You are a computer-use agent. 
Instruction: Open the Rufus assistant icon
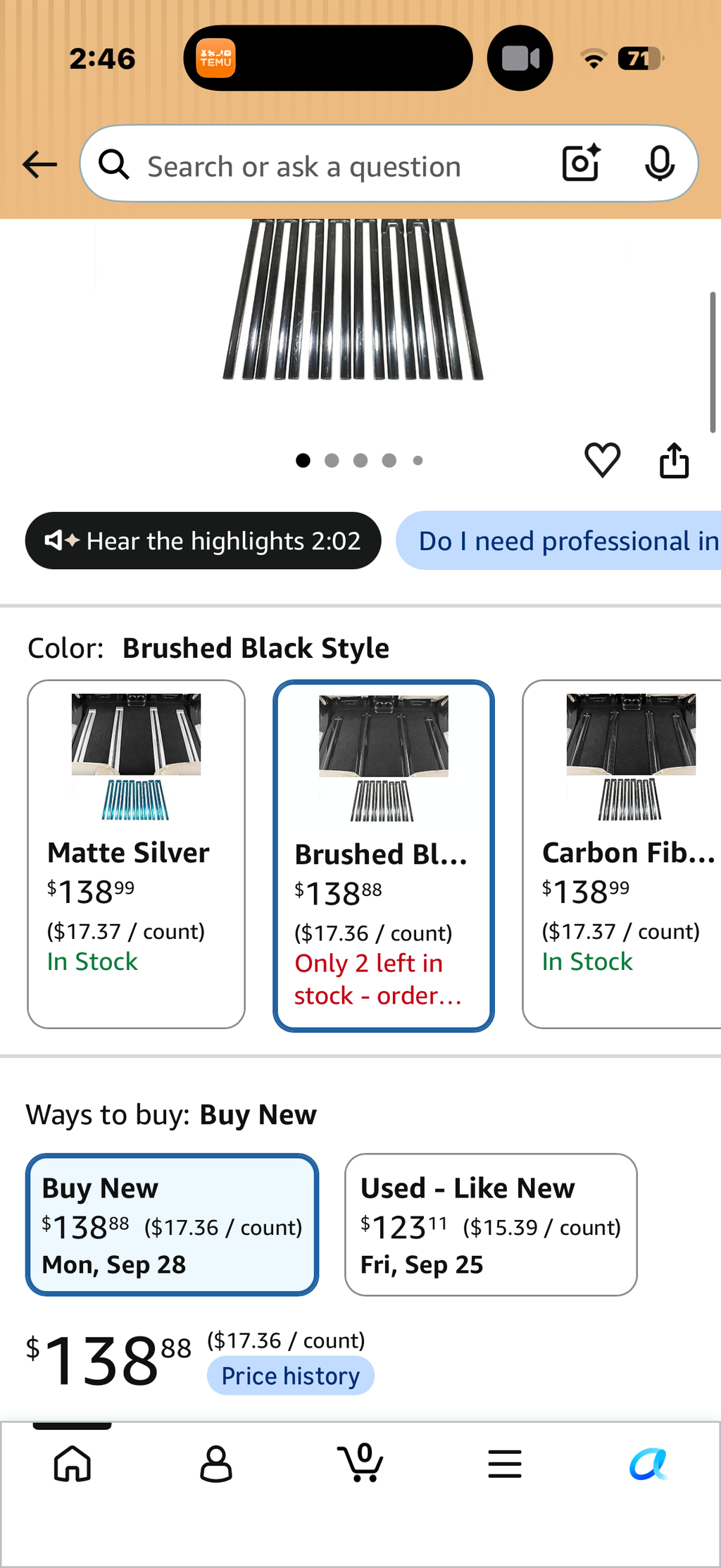648,1464
